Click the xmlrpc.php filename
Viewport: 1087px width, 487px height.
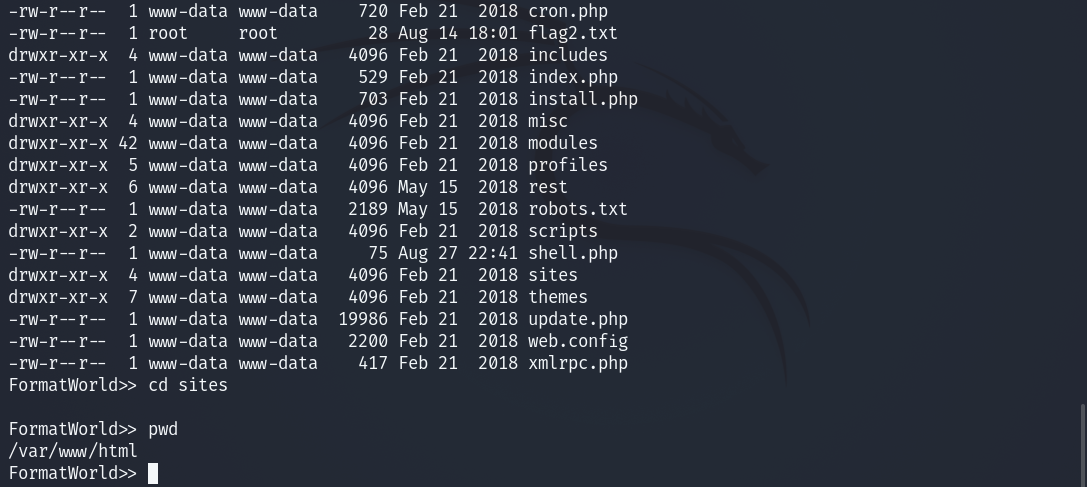[578, 363]
